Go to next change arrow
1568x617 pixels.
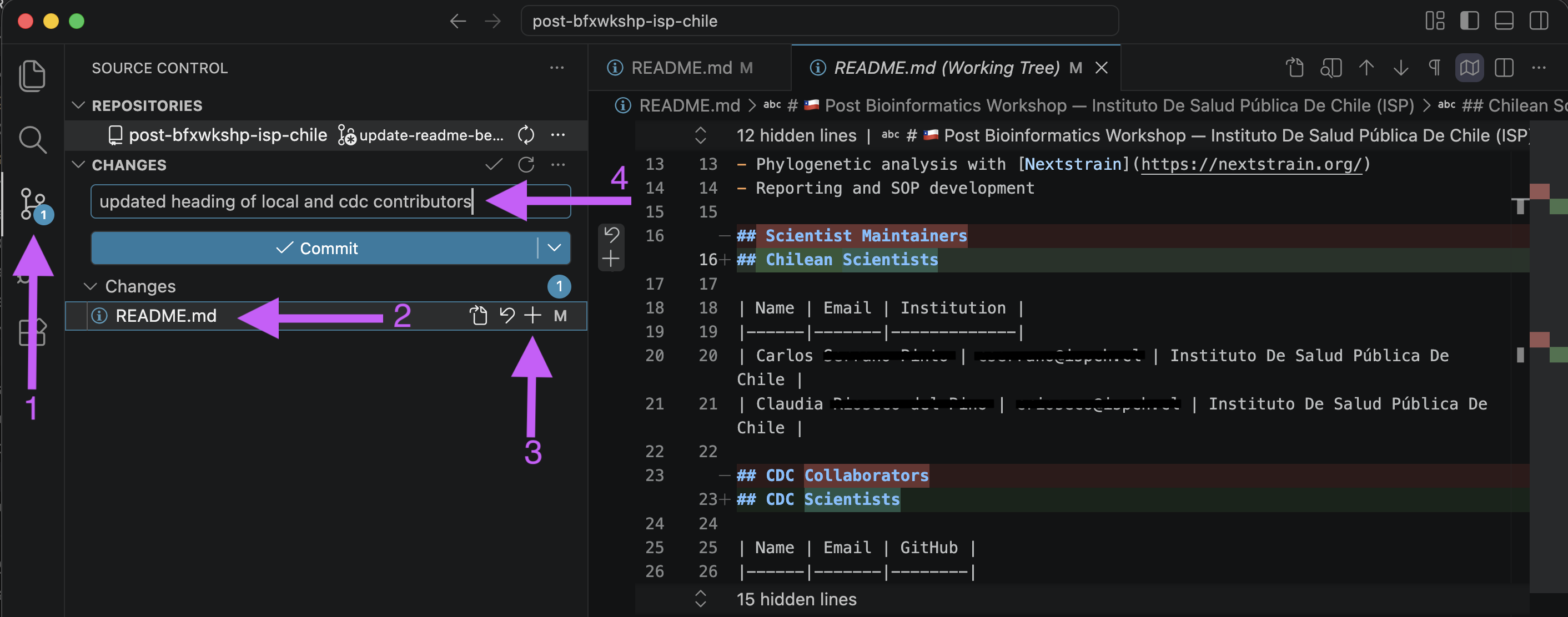1401,68
